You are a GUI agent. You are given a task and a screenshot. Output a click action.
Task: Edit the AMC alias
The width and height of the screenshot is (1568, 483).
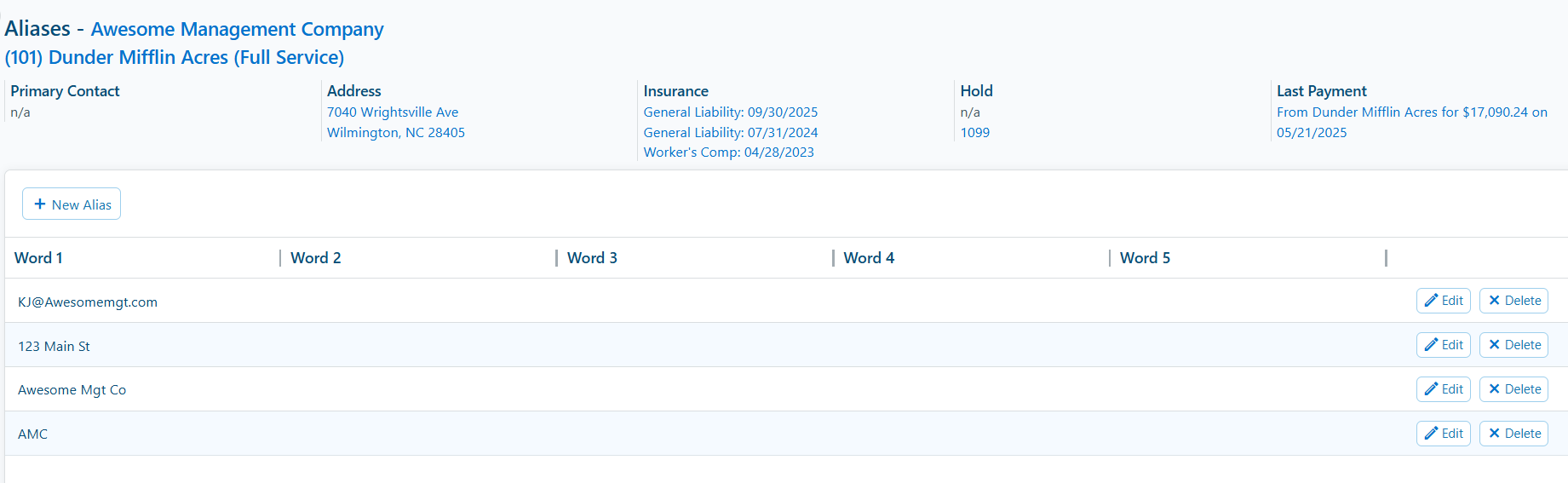1444,434
